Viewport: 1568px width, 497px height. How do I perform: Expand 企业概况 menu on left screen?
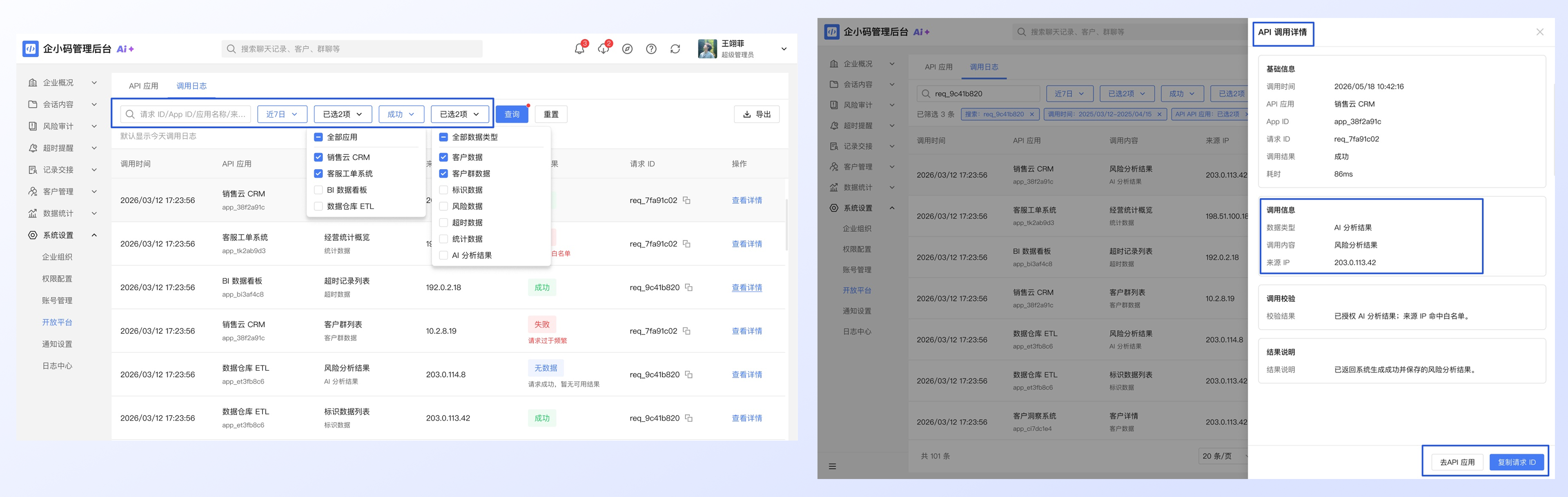click(94, 83)
